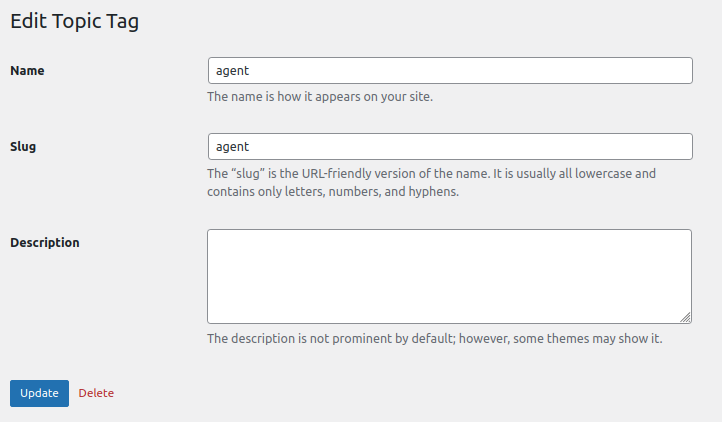722x422 pixels.
Task: Click the empty right end of Slug field
Action: point(640,146)
